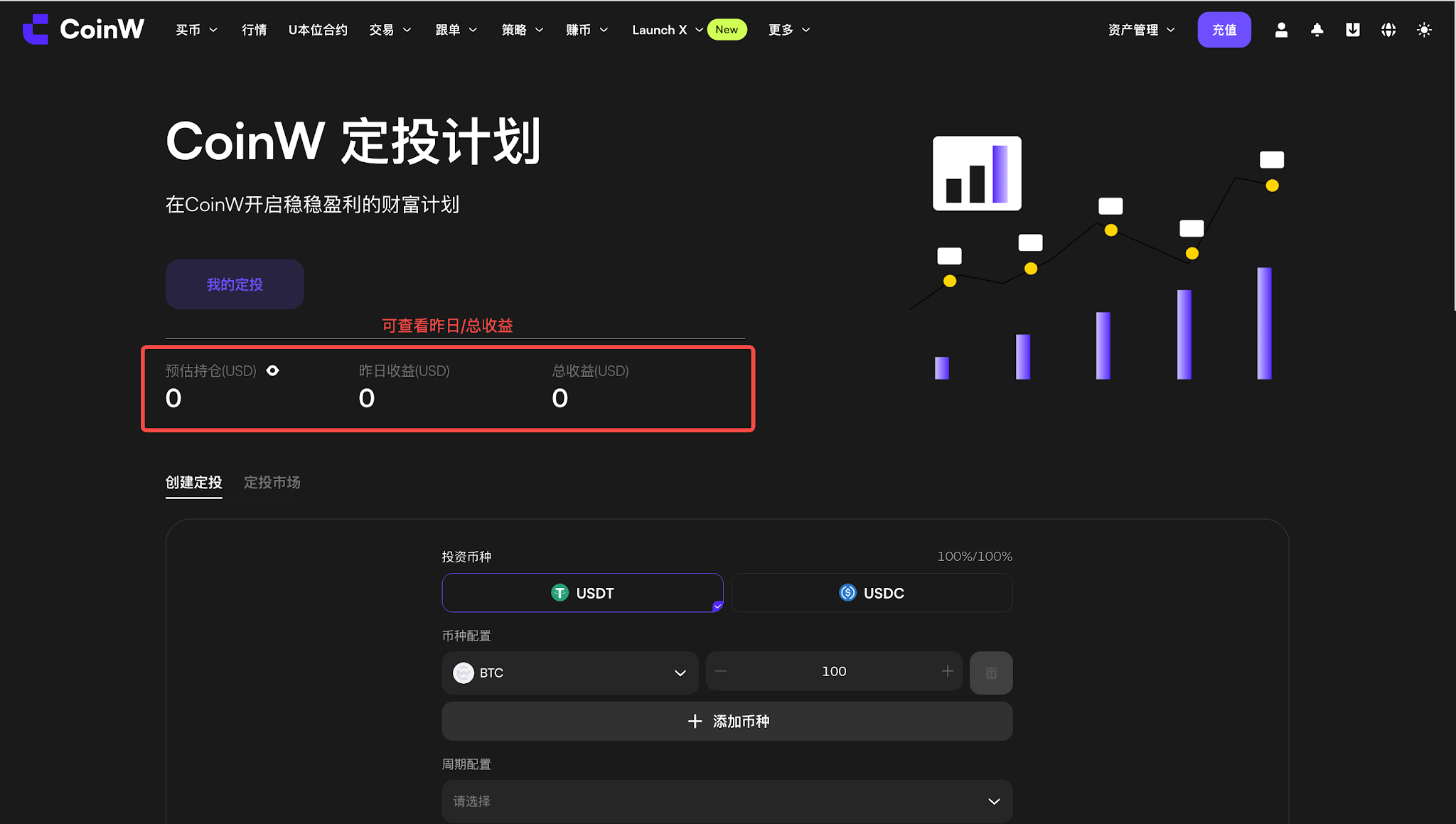Expand the 更多 menu

pyautogui.click(x=789, y=30)
